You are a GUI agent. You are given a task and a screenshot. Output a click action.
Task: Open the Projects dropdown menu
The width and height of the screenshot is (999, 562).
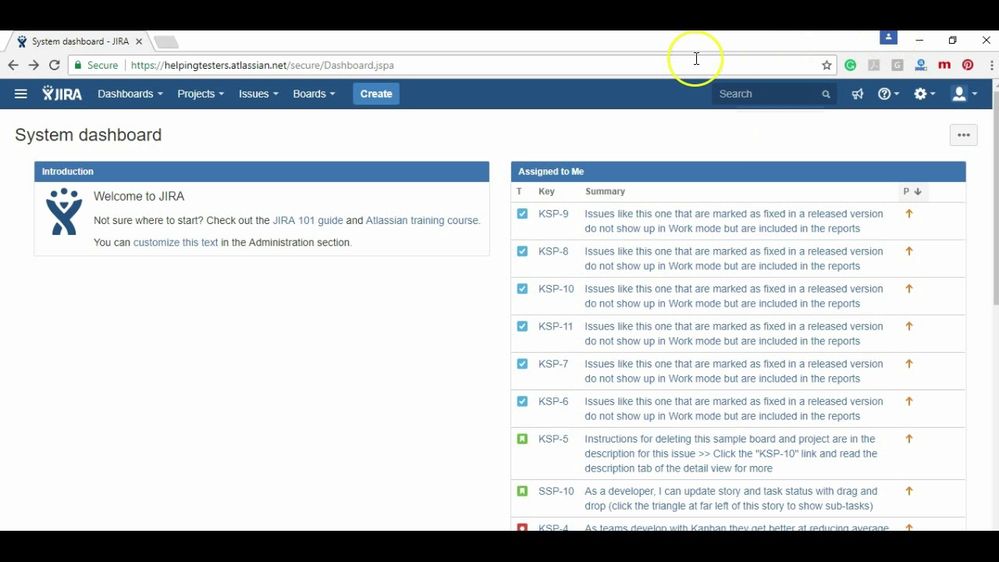click(x=201, y=94)
